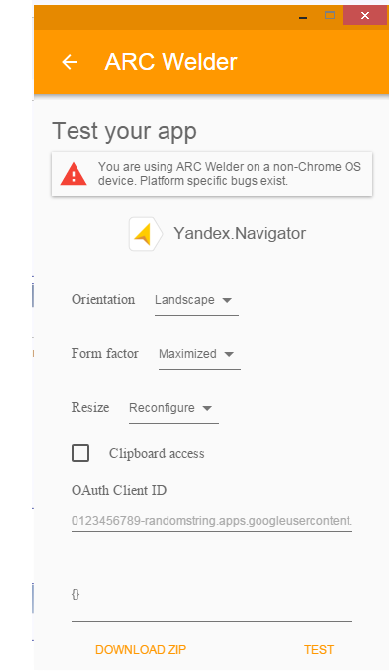Screen dimensions: 389x671
Task: Open the Orientation dropdown showing Landscape
Action: [197, 301]
